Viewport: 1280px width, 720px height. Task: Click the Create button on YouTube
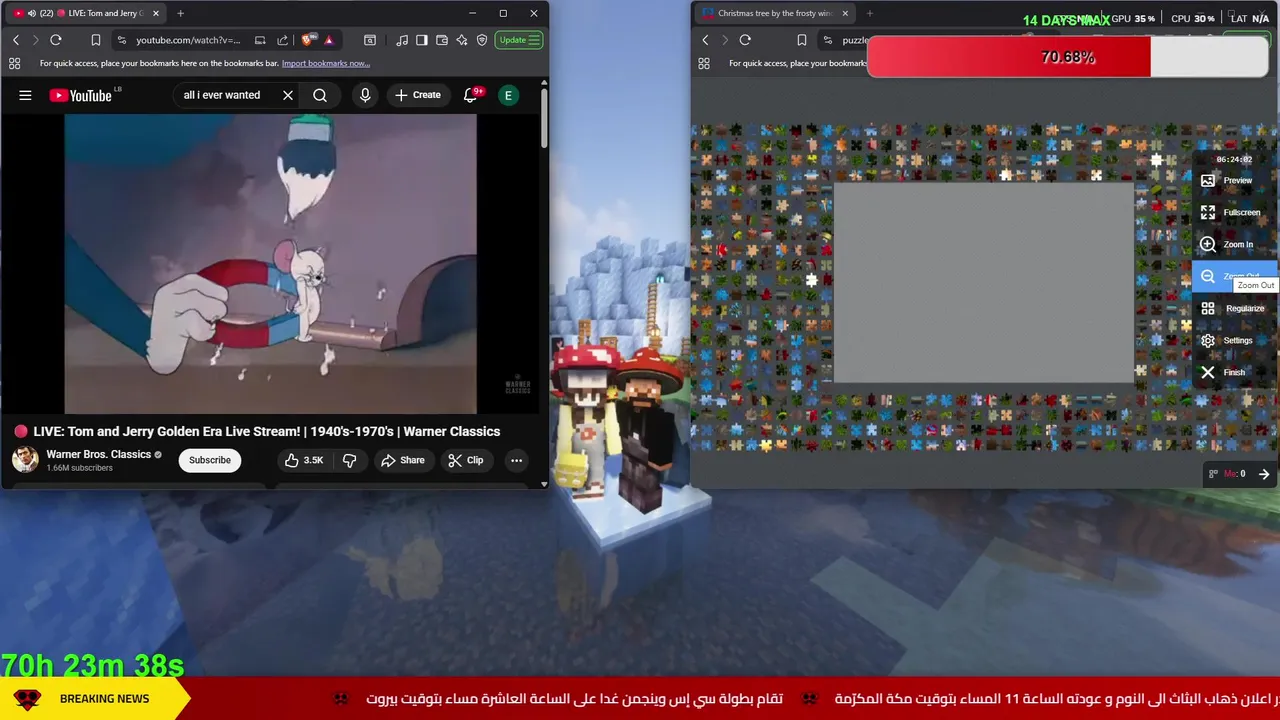[418, 95]
